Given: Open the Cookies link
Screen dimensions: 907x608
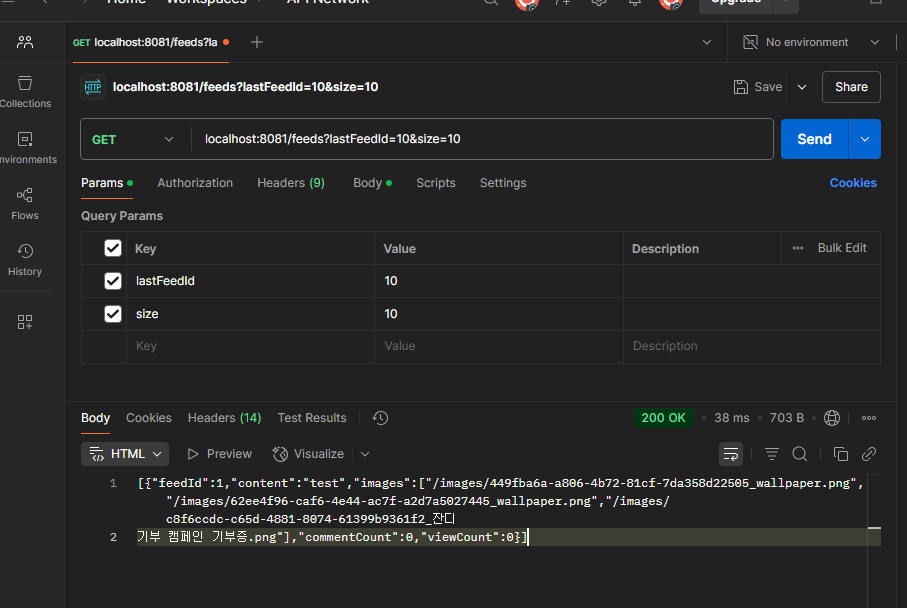Looking at the screenshot, I should point(853,183).
